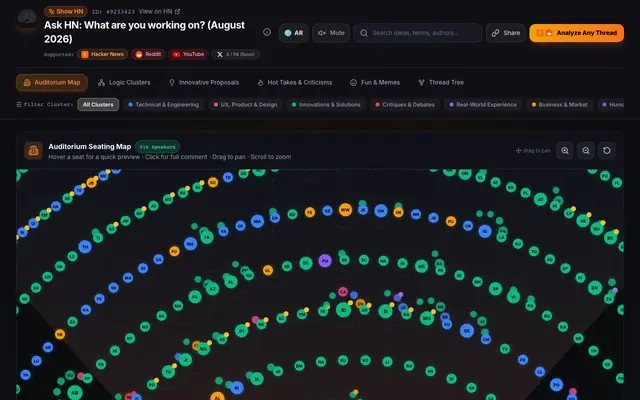Reset the map view with rotate icon
This screenshot has height=400, width=640.
(x=607, y=151)
